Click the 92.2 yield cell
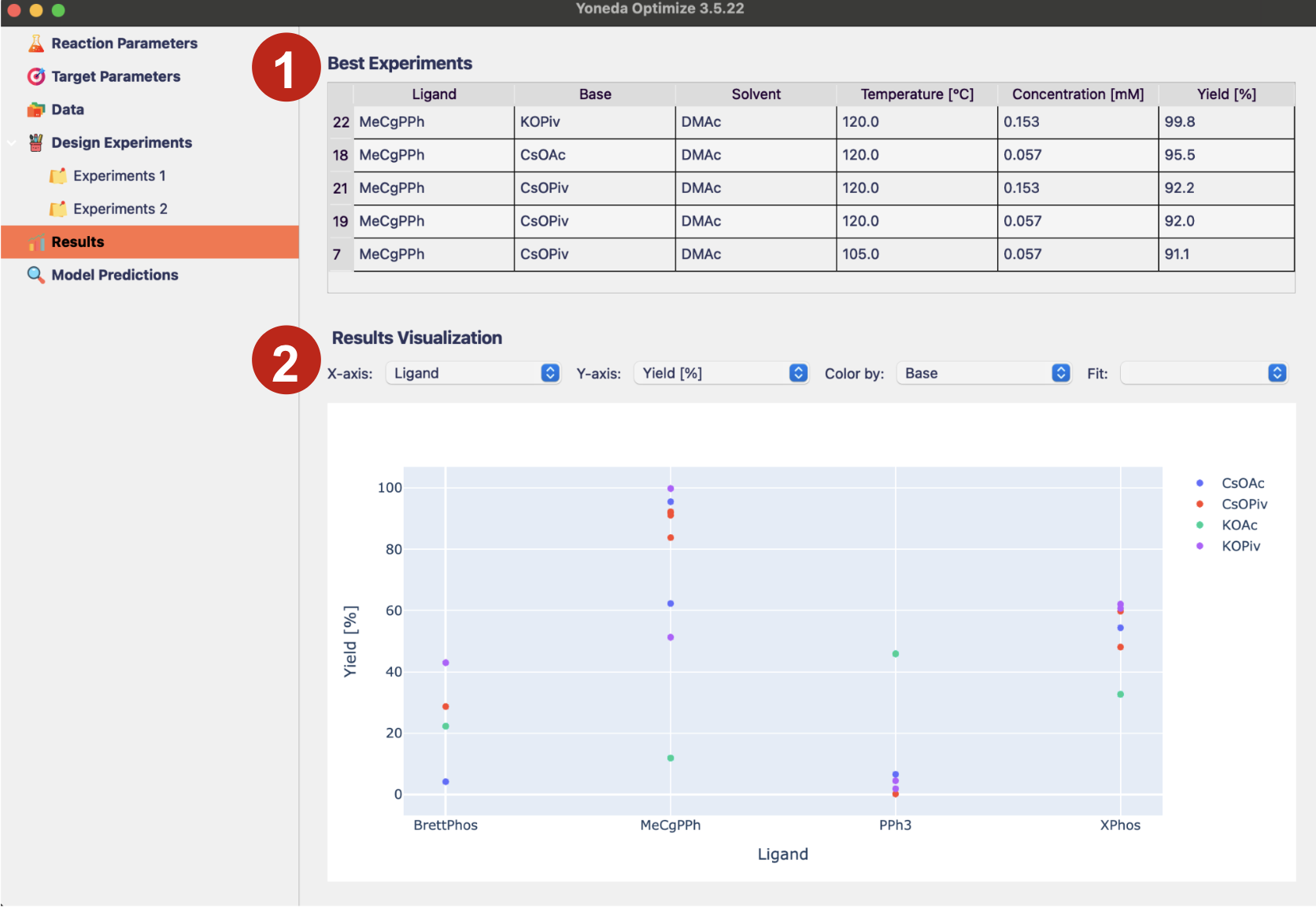 (x=1226, y=188)
